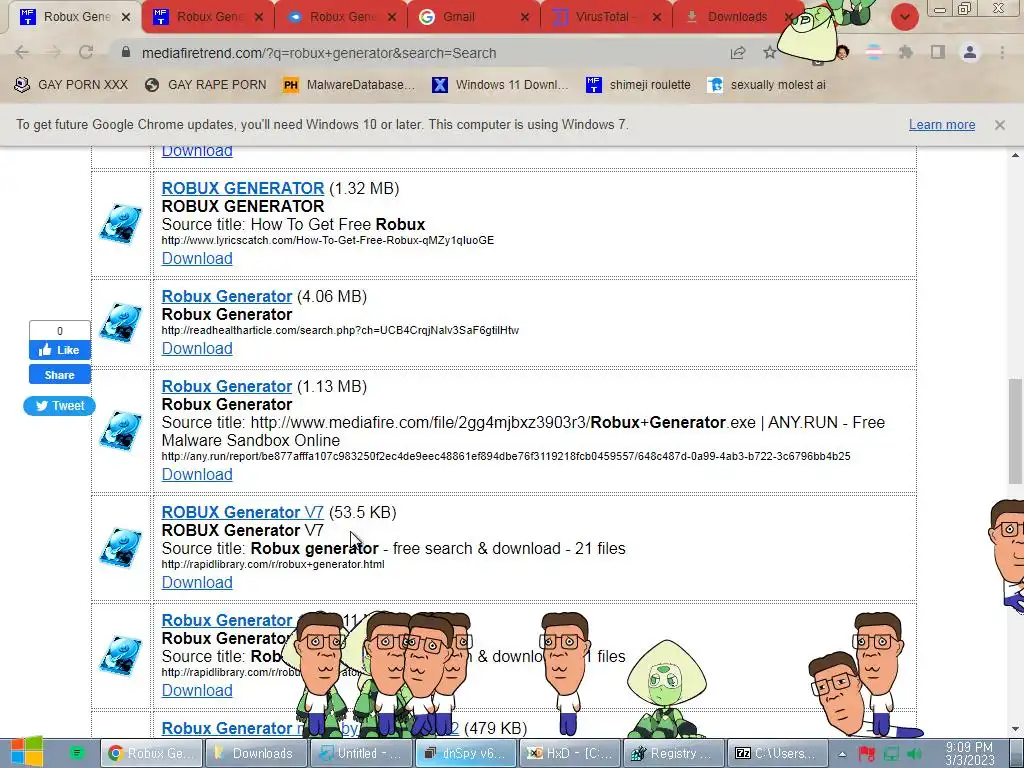1024x768 pixels.
Task: Click Download link below rapidlibrary.com/r/robu partly hidden URL
Action: tap(197, 691)
